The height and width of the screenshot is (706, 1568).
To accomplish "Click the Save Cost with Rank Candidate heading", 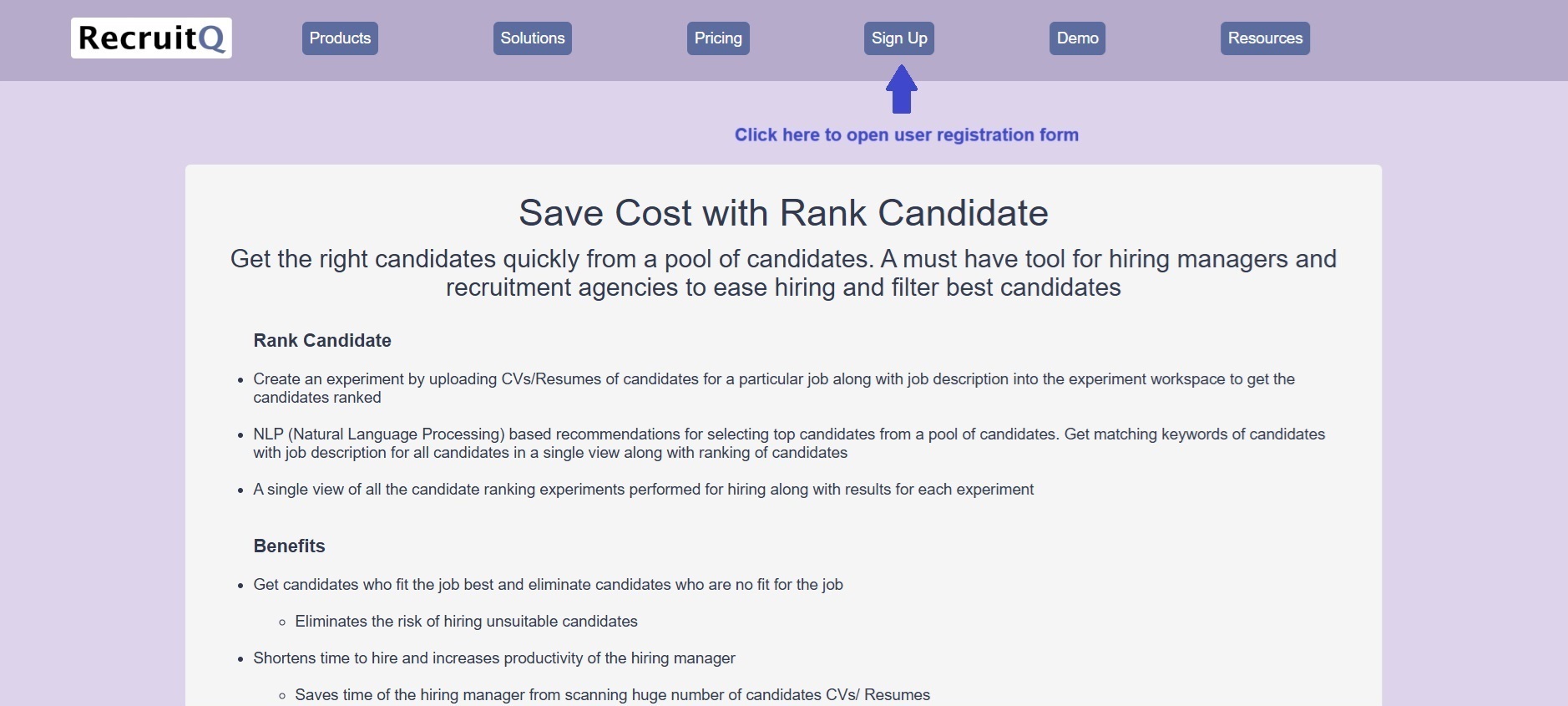I will [x=783, y=213].
